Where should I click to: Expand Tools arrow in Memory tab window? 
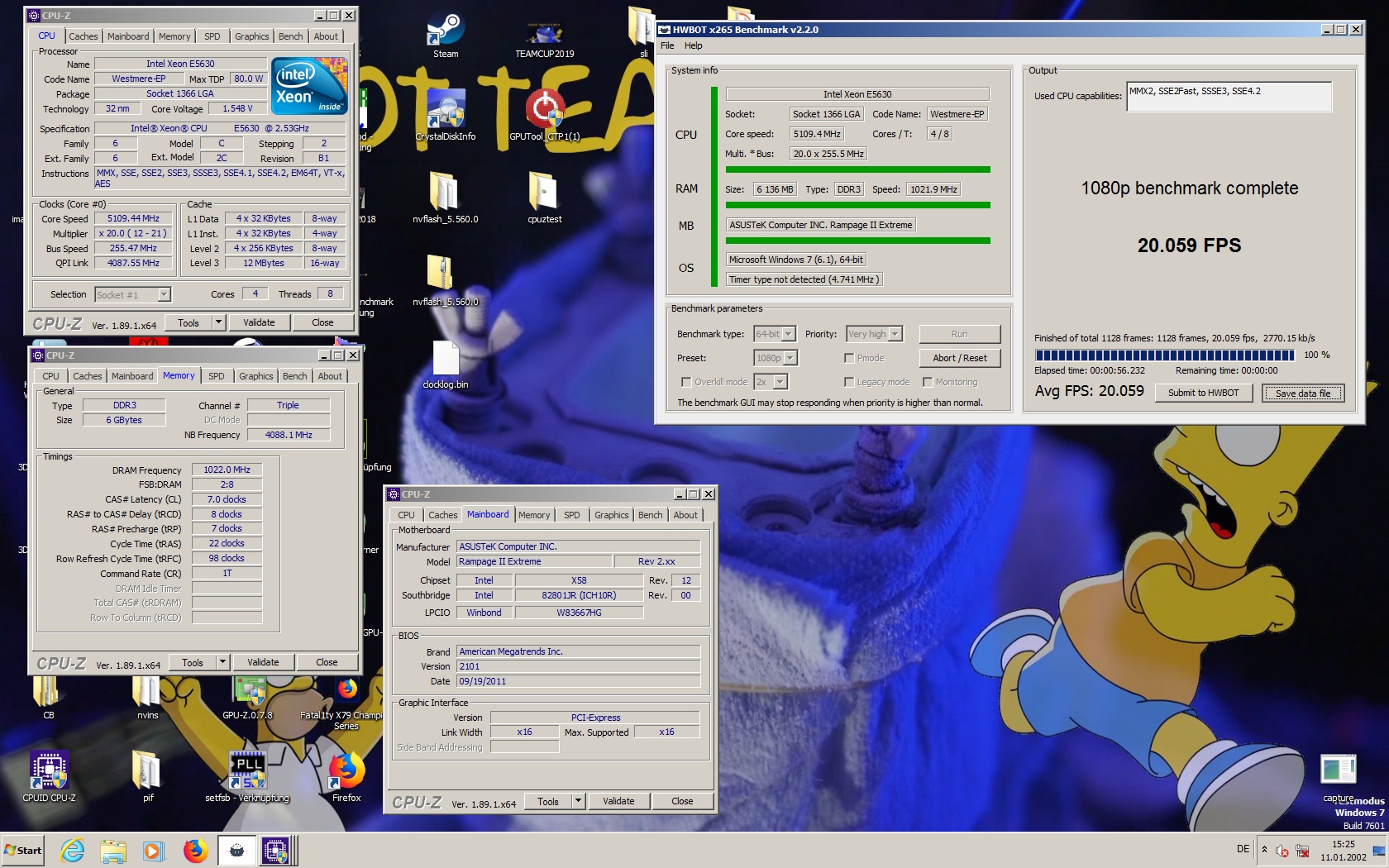[222, 662]
